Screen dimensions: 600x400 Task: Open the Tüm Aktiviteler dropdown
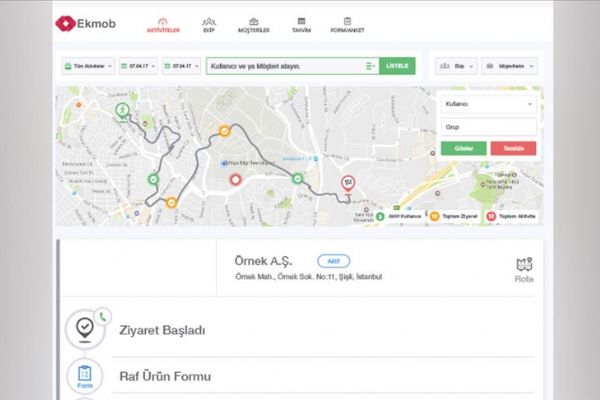coord(88,66)
